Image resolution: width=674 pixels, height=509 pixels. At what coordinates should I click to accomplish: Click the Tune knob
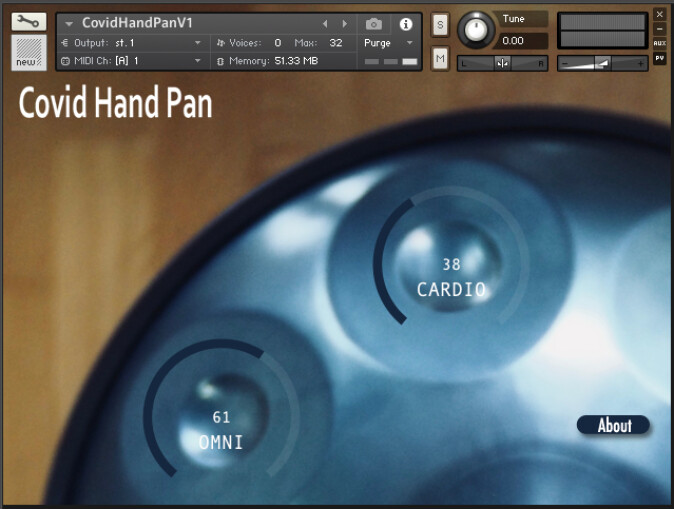tap(475, 30)
